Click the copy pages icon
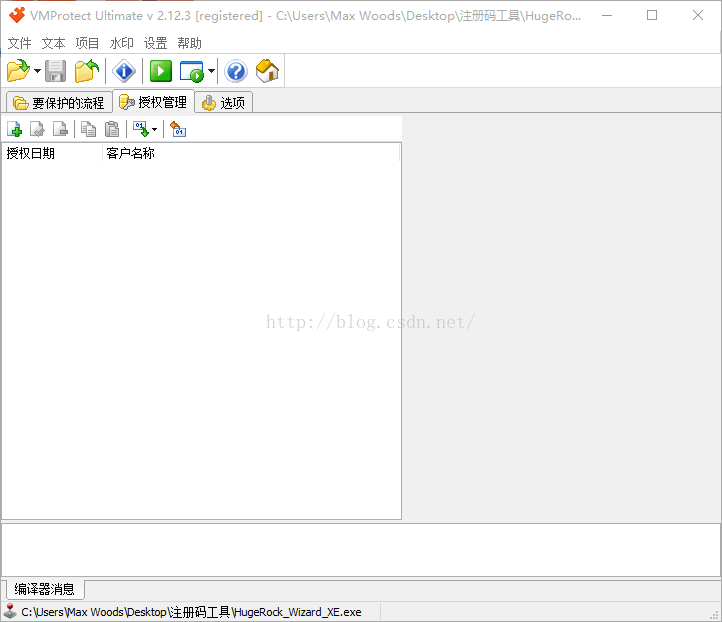722x622 pixels. point(88,129)
